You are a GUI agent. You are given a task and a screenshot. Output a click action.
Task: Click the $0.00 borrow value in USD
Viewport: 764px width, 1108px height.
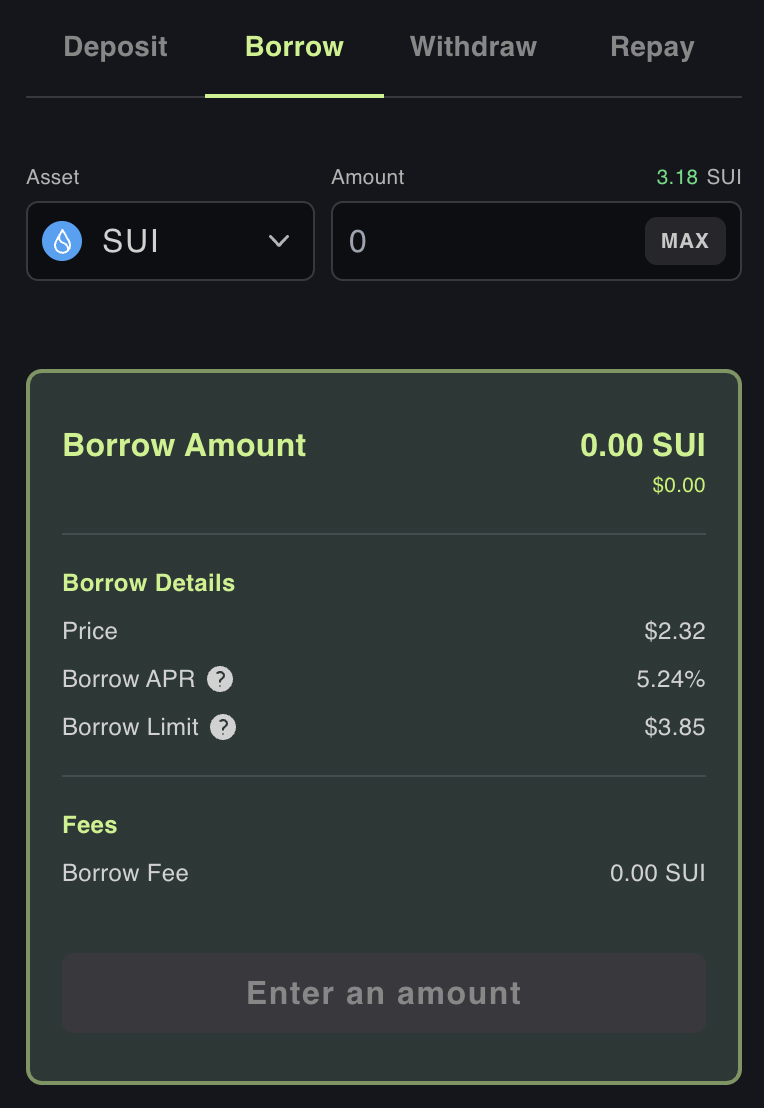678,486
